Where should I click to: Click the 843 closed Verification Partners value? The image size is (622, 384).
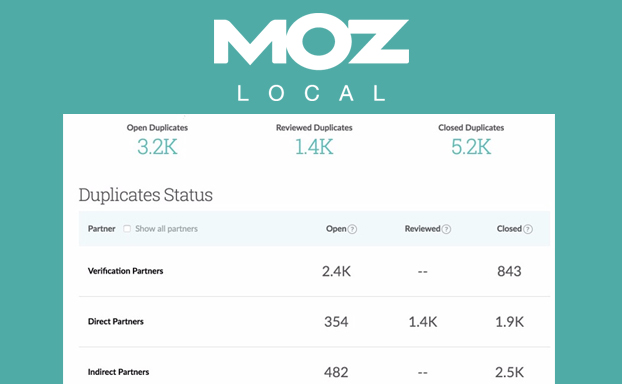[509, 271]
